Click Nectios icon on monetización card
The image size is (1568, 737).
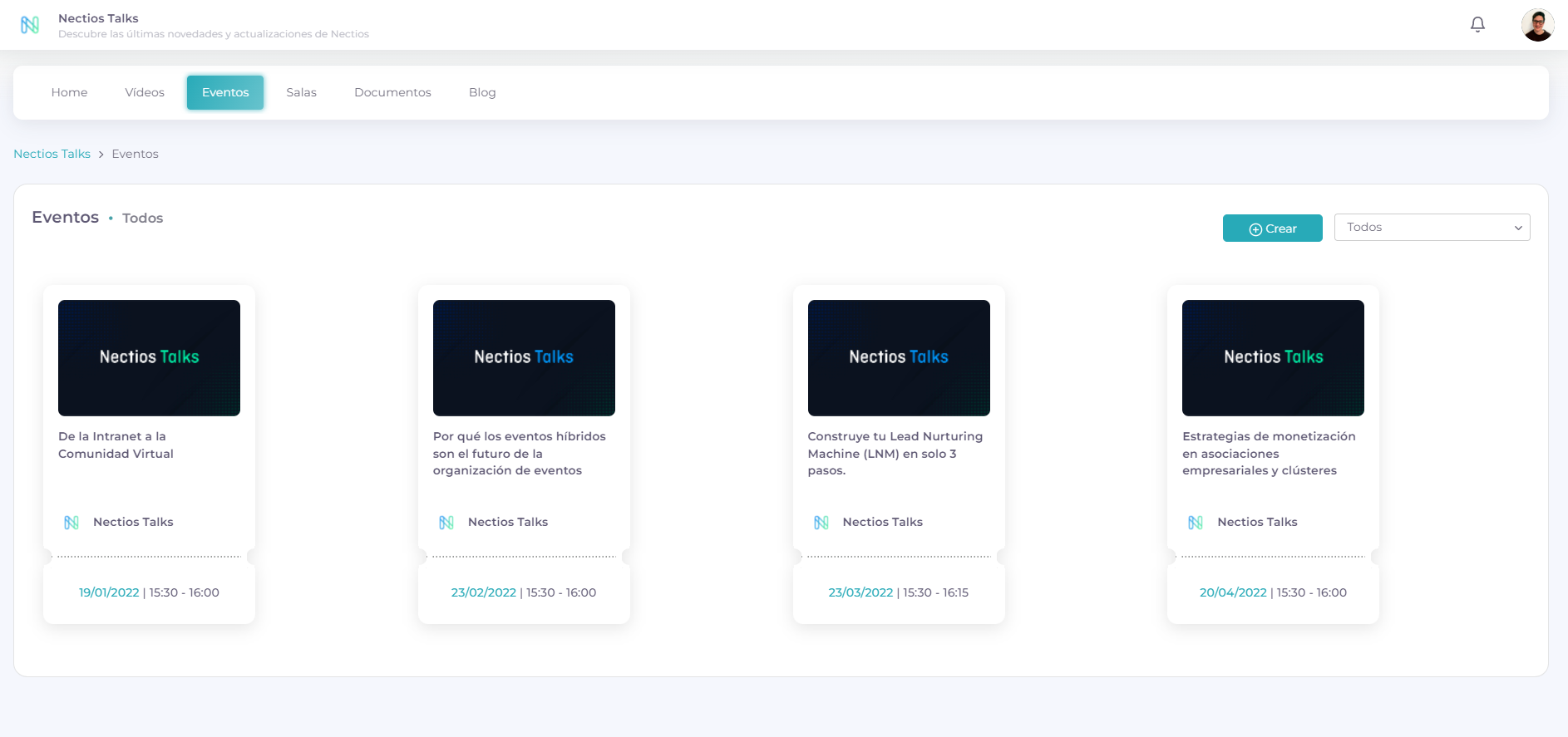point(1196,523)
